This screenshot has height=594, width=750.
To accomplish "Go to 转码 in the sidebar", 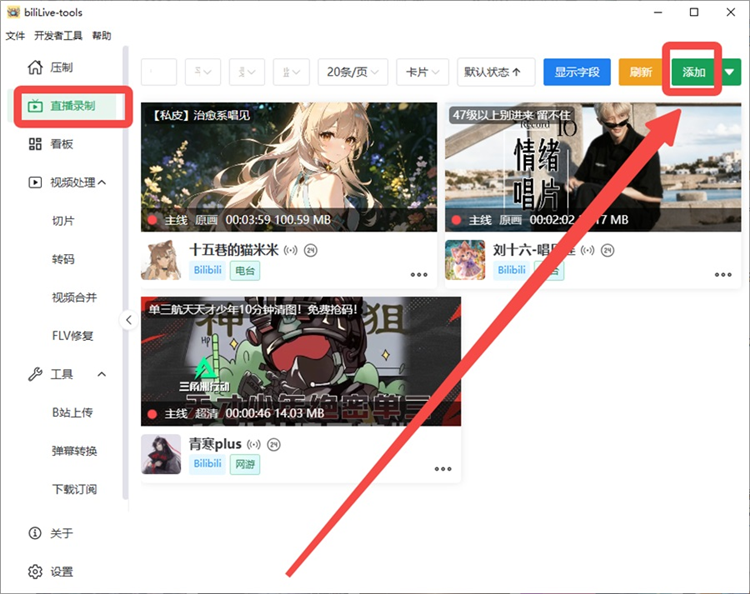I will [63, 259].
